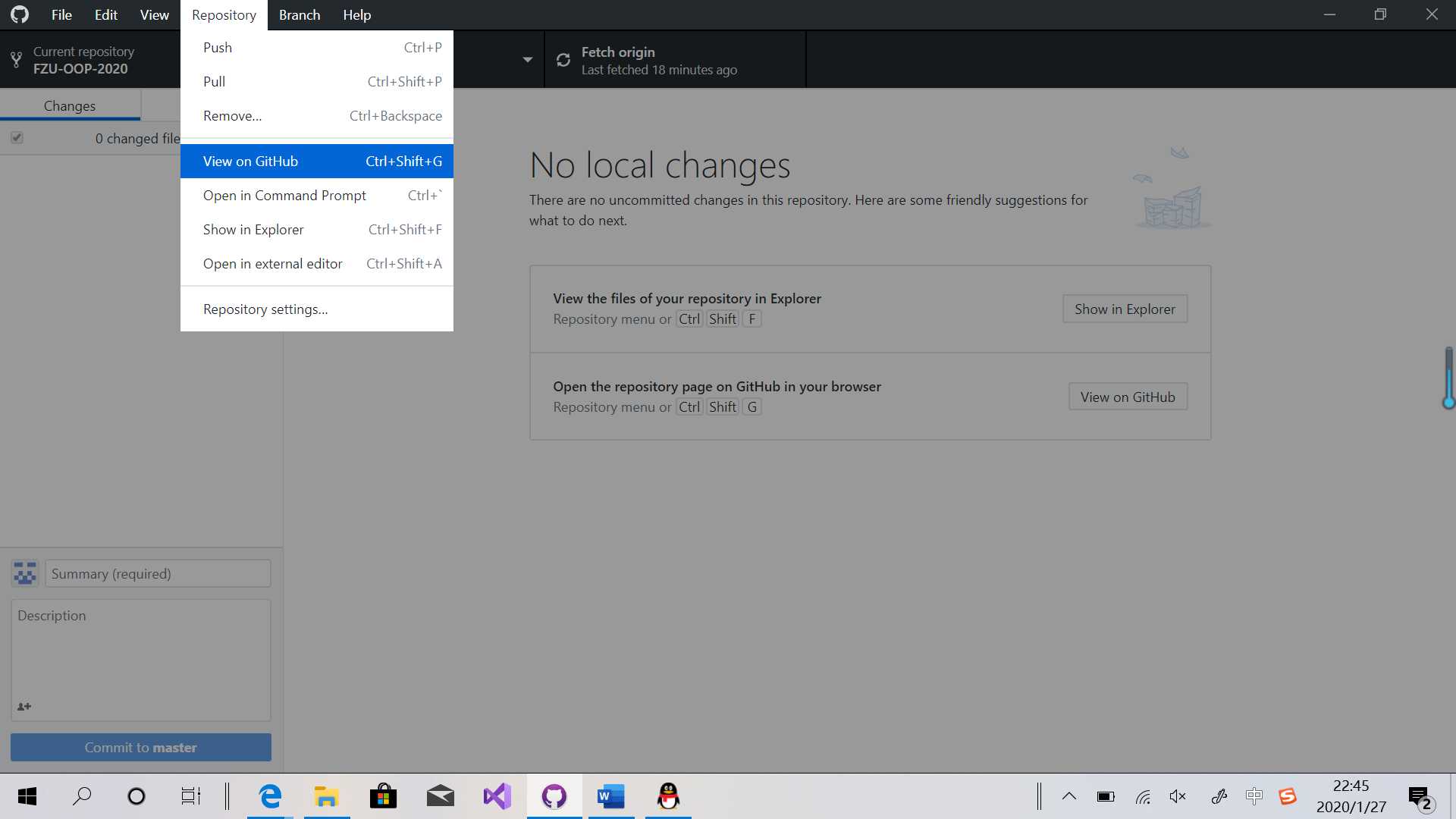Open the Windows Start menu
Screen dimensions: 1456x819
27,796
